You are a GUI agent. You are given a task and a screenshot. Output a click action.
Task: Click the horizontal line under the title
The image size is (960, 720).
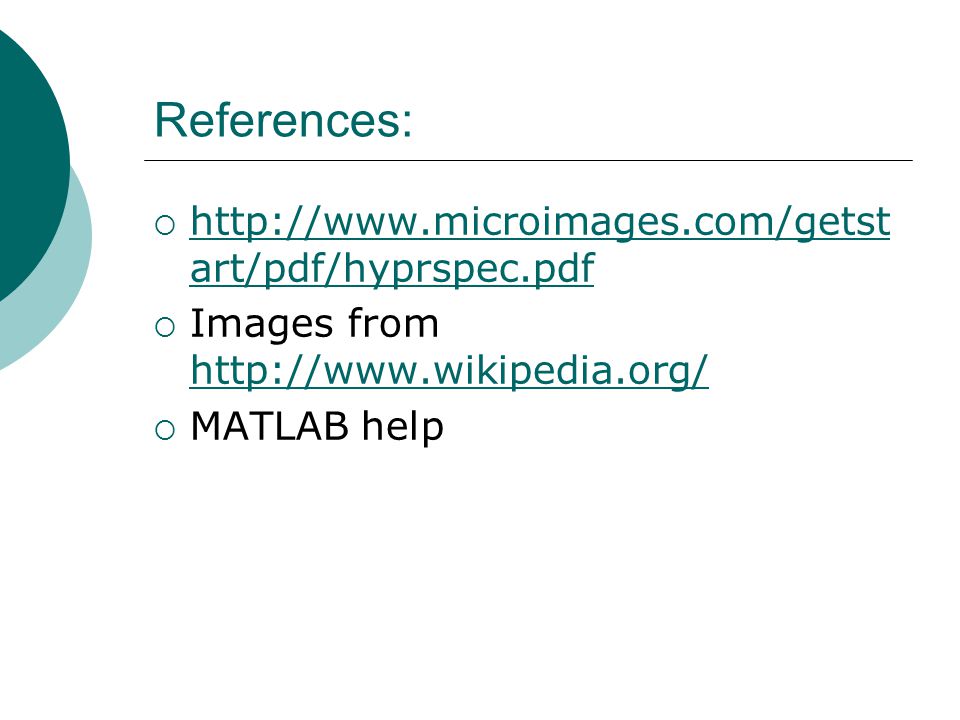528,160
